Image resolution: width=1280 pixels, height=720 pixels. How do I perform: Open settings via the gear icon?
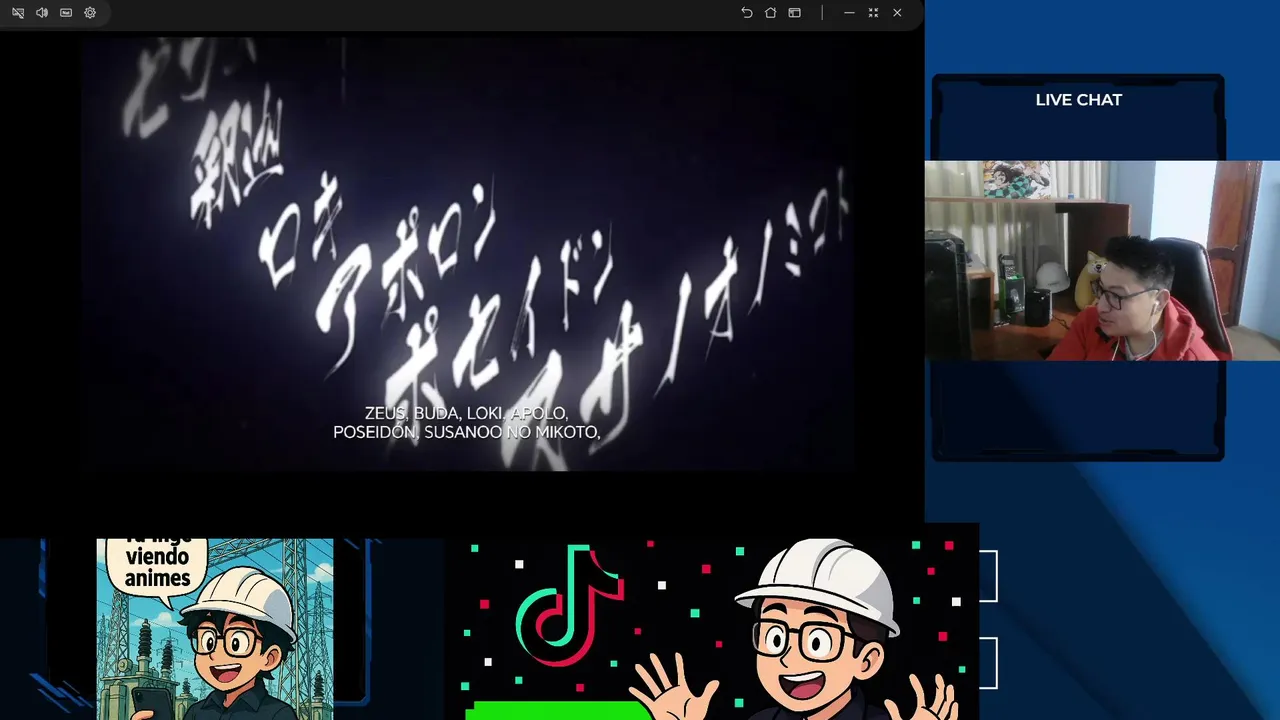[90, 13]
